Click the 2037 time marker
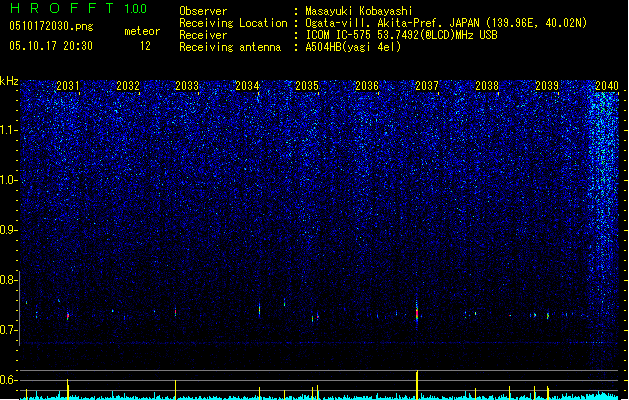Image resolution: width=629 pixels, height=400 pixels. click(427, 86)
